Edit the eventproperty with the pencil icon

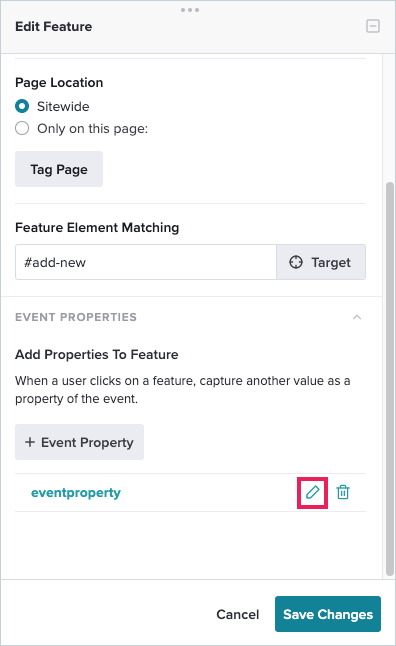312,492
